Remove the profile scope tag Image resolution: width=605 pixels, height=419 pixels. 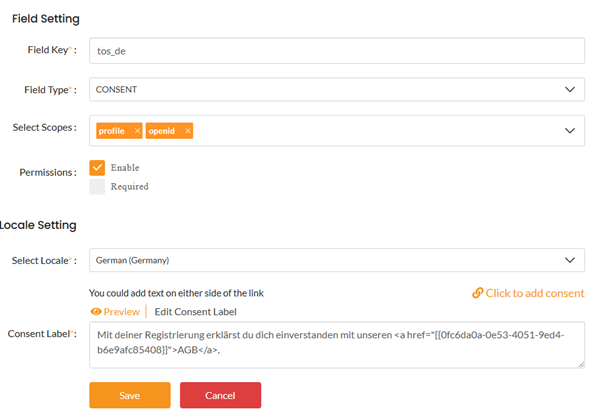click(x=137, y=131)
